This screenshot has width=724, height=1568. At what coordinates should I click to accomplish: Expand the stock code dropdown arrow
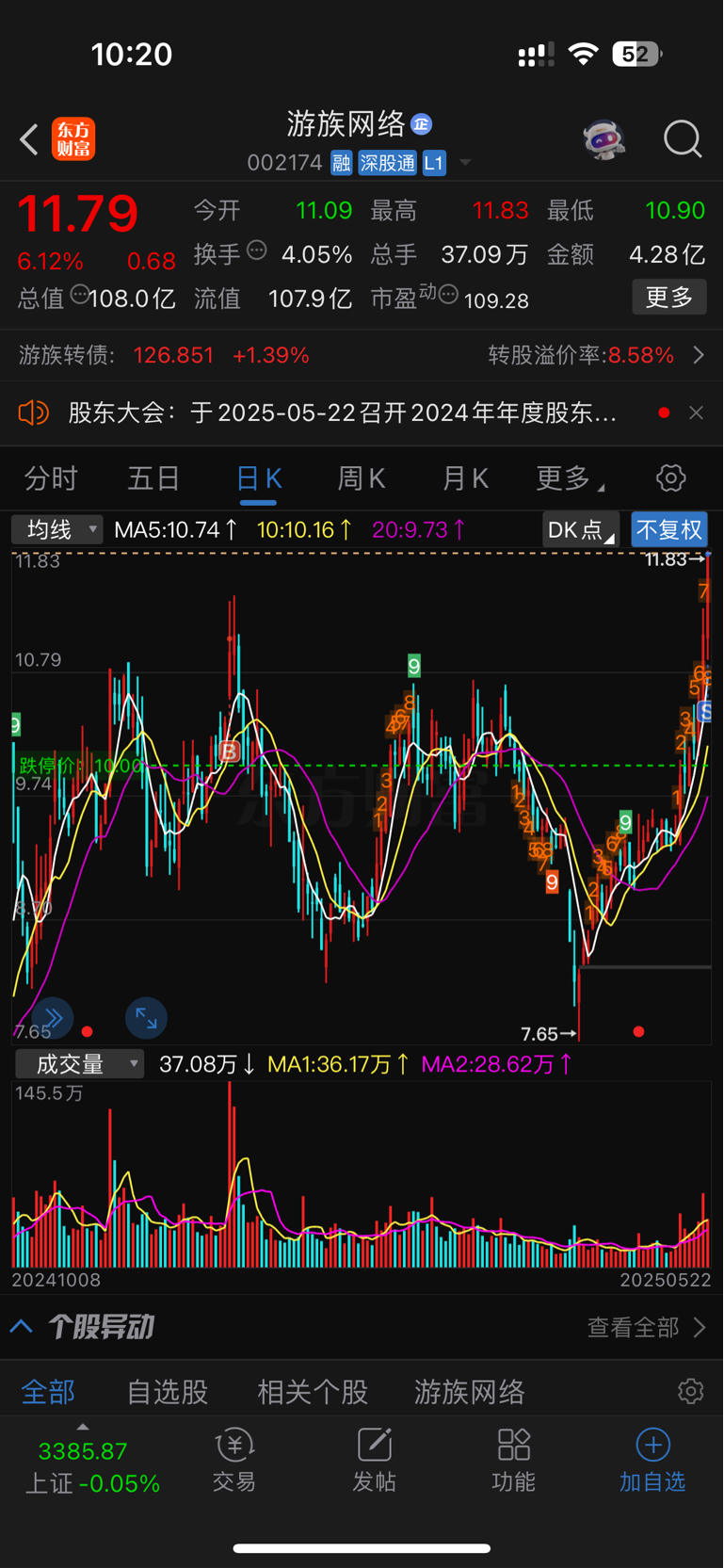(x=465, y=163)
